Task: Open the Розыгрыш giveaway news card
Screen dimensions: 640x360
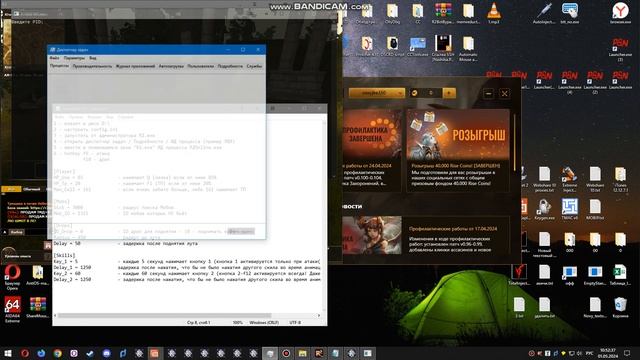Action: 458,151
